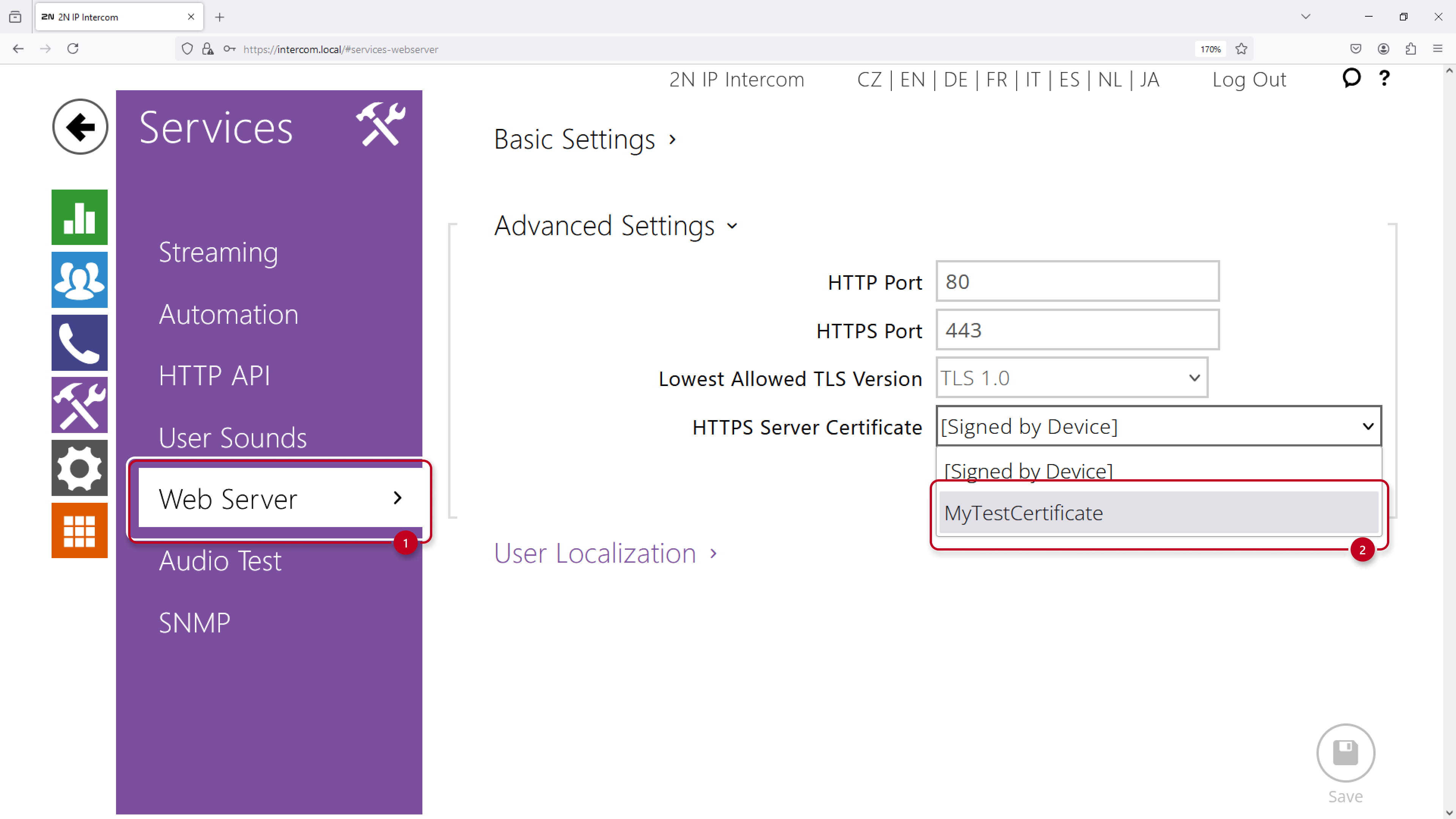The height and width of the screenshot is (819, 1456).
Task: Click the browser address bar URL
Action: point(341,49)
